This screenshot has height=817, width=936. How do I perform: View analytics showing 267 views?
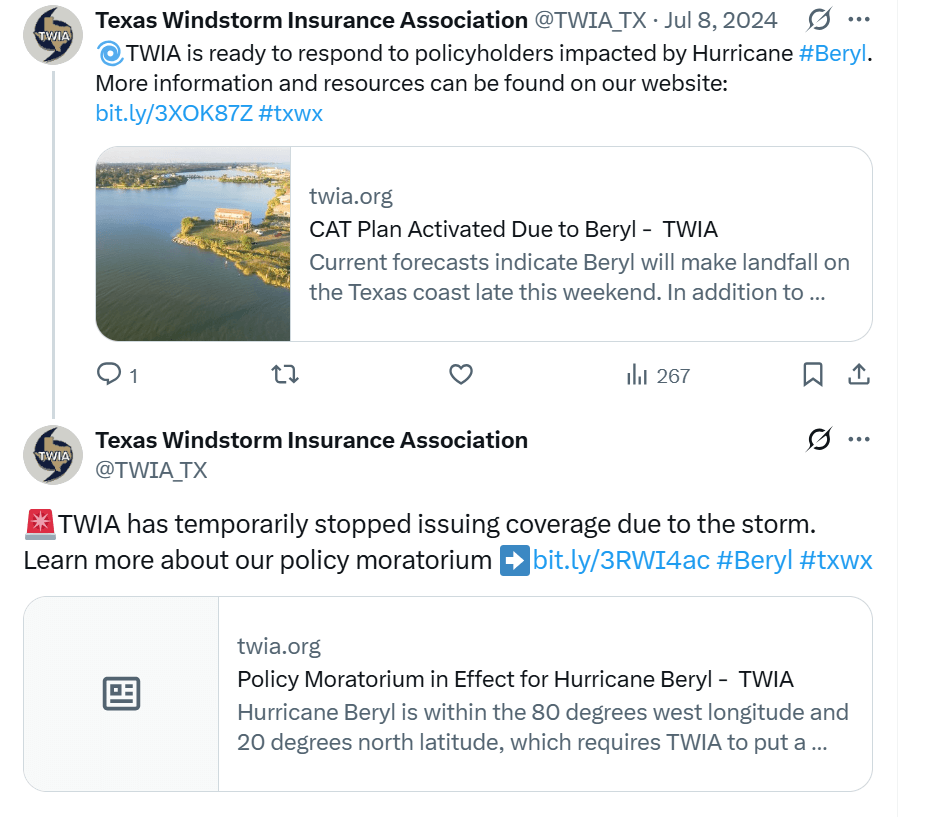click(x=658, y=375)
